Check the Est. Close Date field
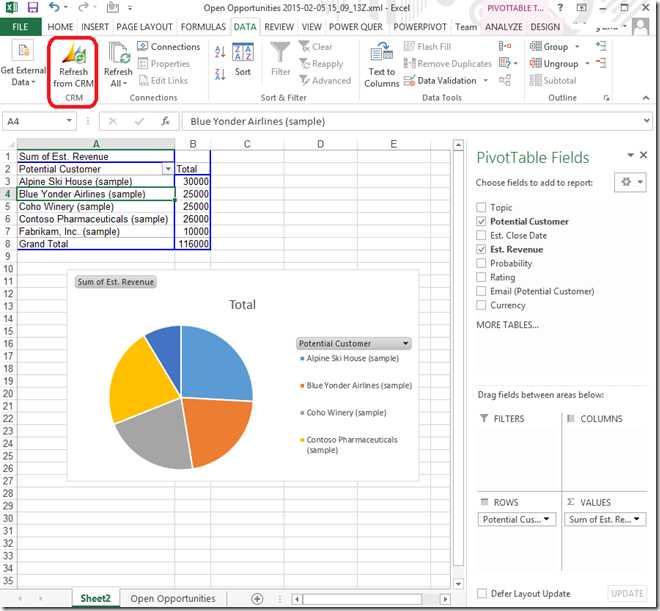 point(481,235)
